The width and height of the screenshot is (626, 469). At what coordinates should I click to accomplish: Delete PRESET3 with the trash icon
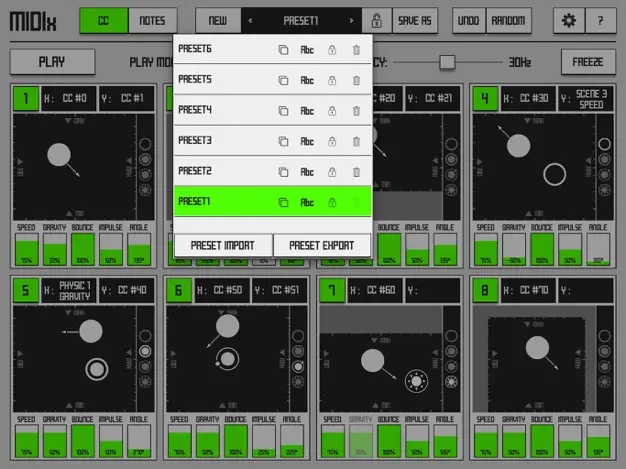[356, 141]
